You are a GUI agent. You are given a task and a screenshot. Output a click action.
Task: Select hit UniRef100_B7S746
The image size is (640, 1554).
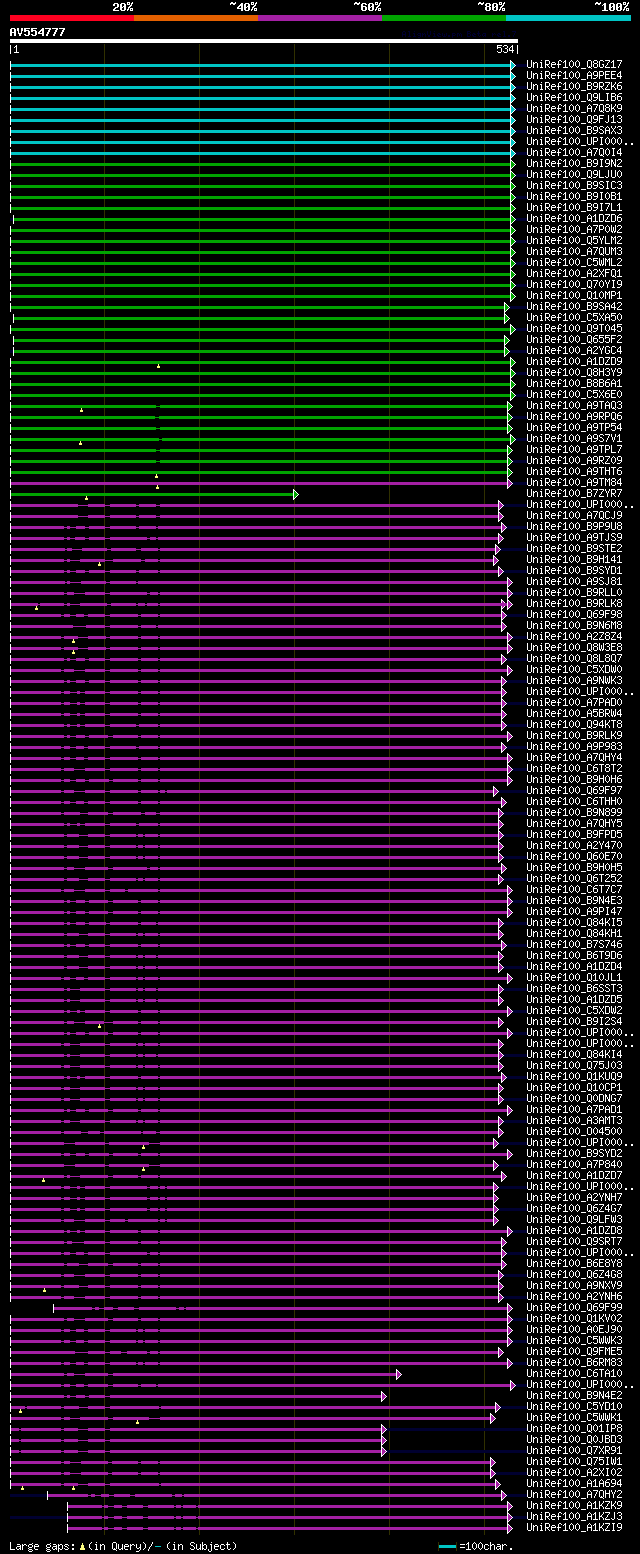(574, 944)
